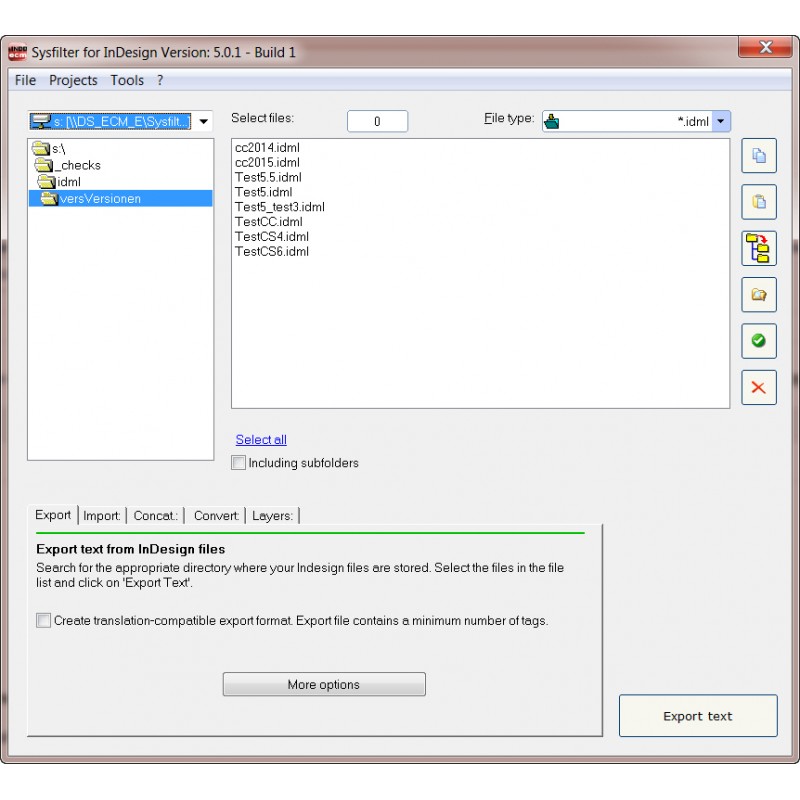The width and height of the screenshot is (800, 800).
Task: Click the file type icon beside *.idml
Action: tap(552, 121)
